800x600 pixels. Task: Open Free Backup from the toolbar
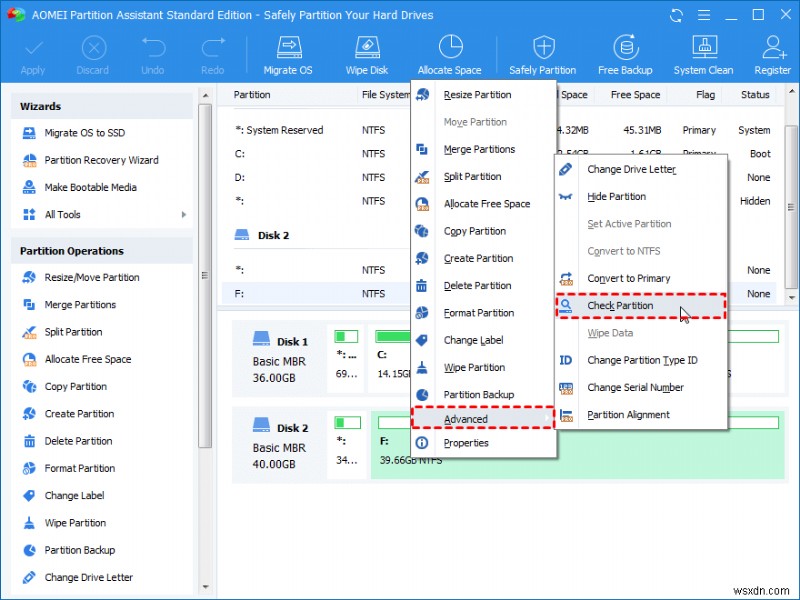pyautogui.click(x=625, y=54)
